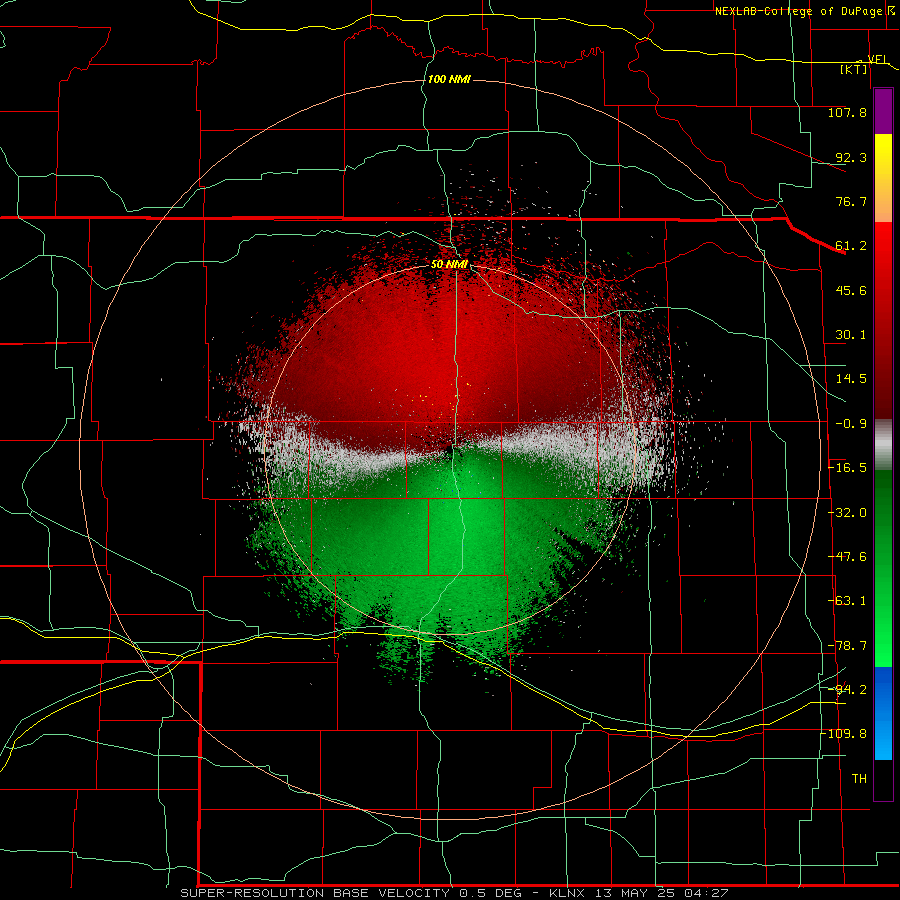900x900 pixels.
Task: Click the KLNX station identifier in the caption
Action: coord(567,893)
